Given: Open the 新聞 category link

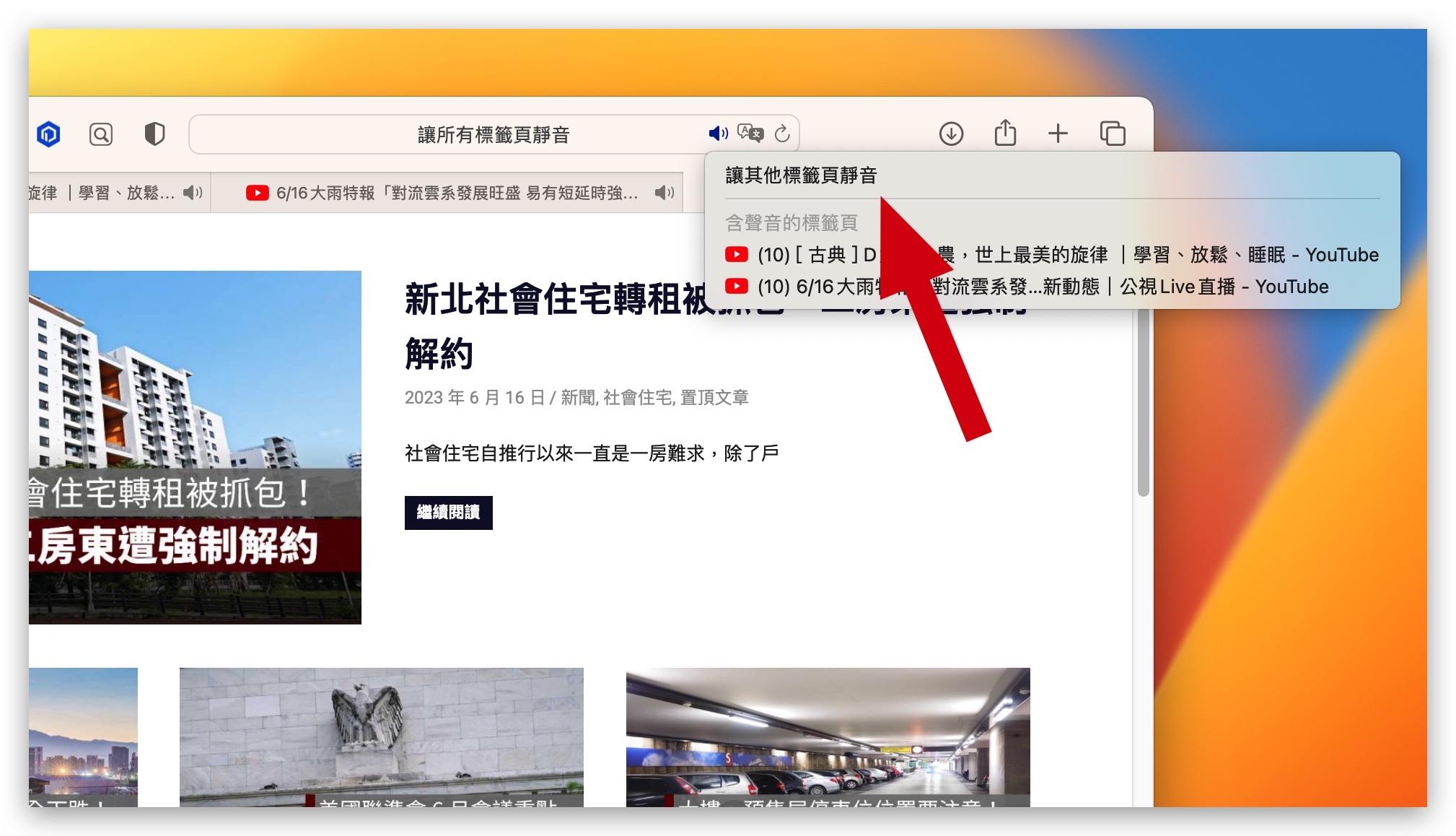Looking at the screenshot, I should [578, 398].
